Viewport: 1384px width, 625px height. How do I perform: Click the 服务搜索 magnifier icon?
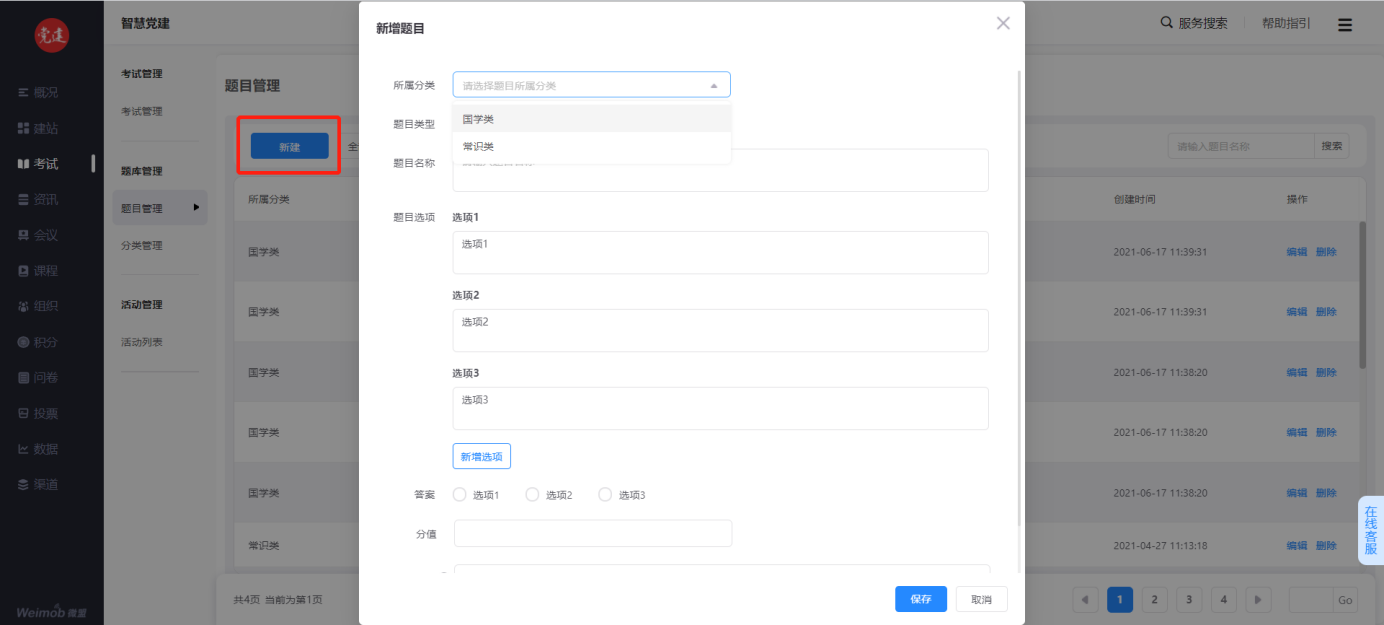tap(1167, 23)
